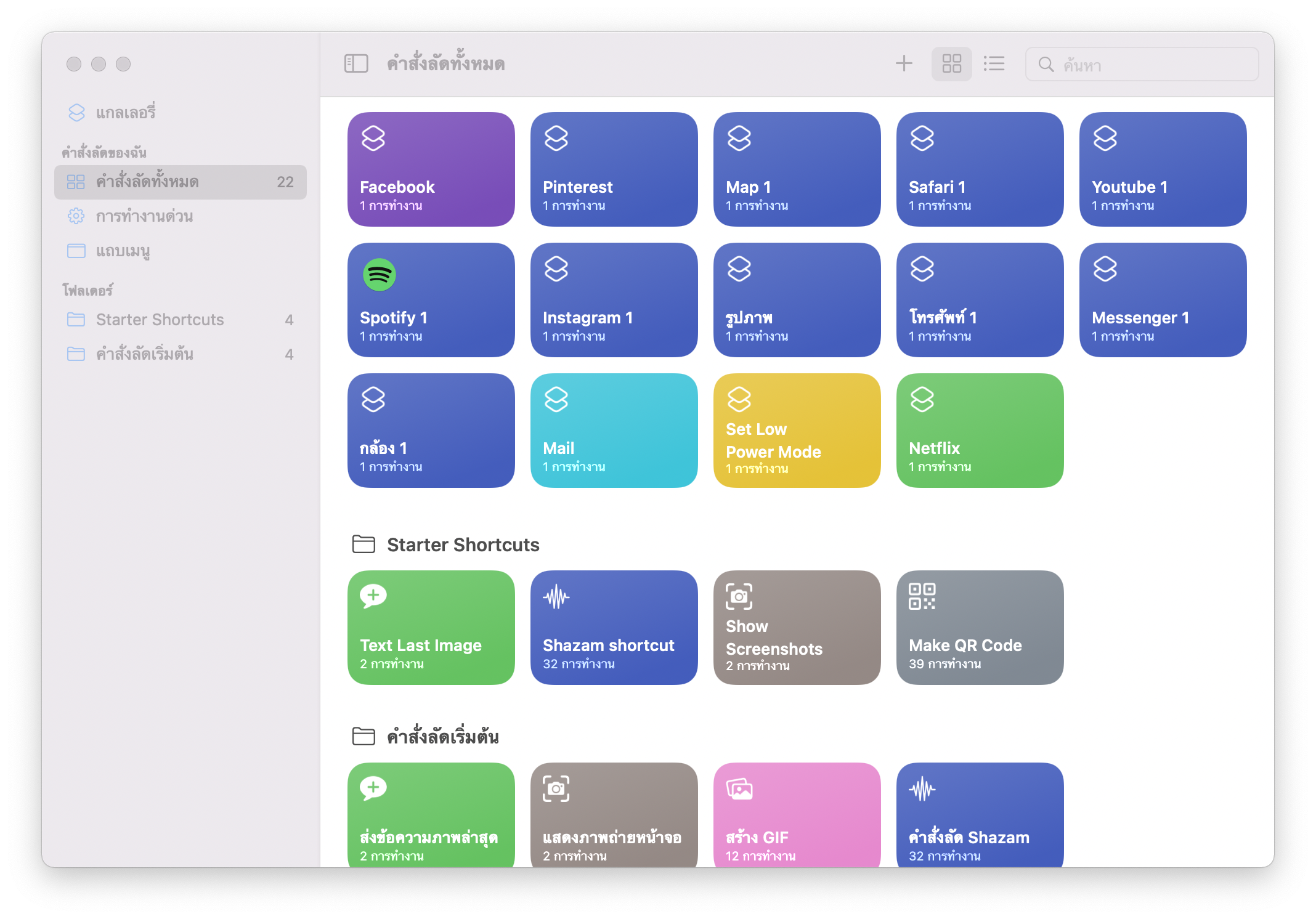Viewport: 1316px width, 919px height.
Task: Click the Starter Shortcuts section header
Action: (463, 545)
